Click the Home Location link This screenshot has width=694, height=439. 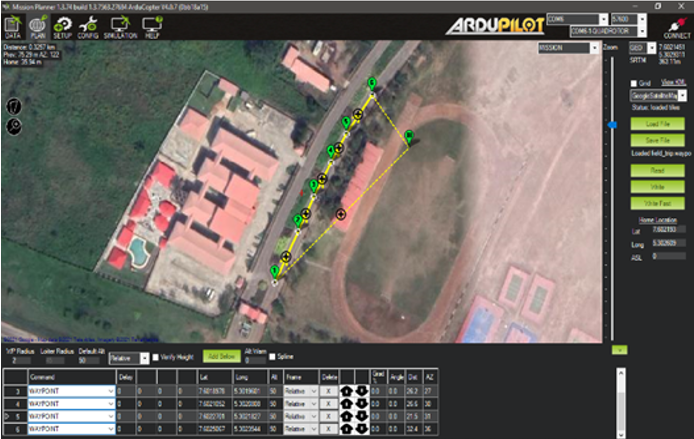657,220
